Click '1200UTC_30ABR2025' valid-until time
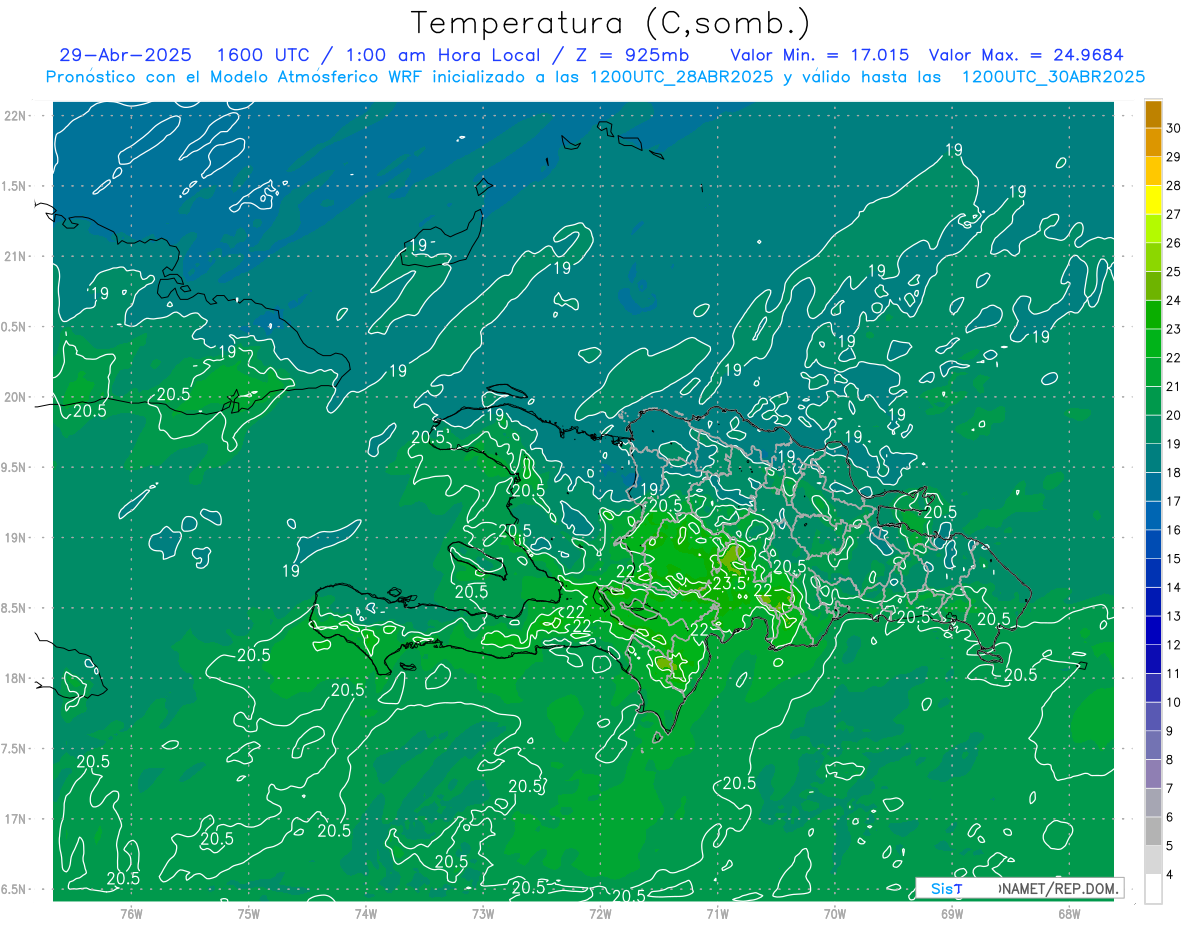 (x=1053, y=77)
